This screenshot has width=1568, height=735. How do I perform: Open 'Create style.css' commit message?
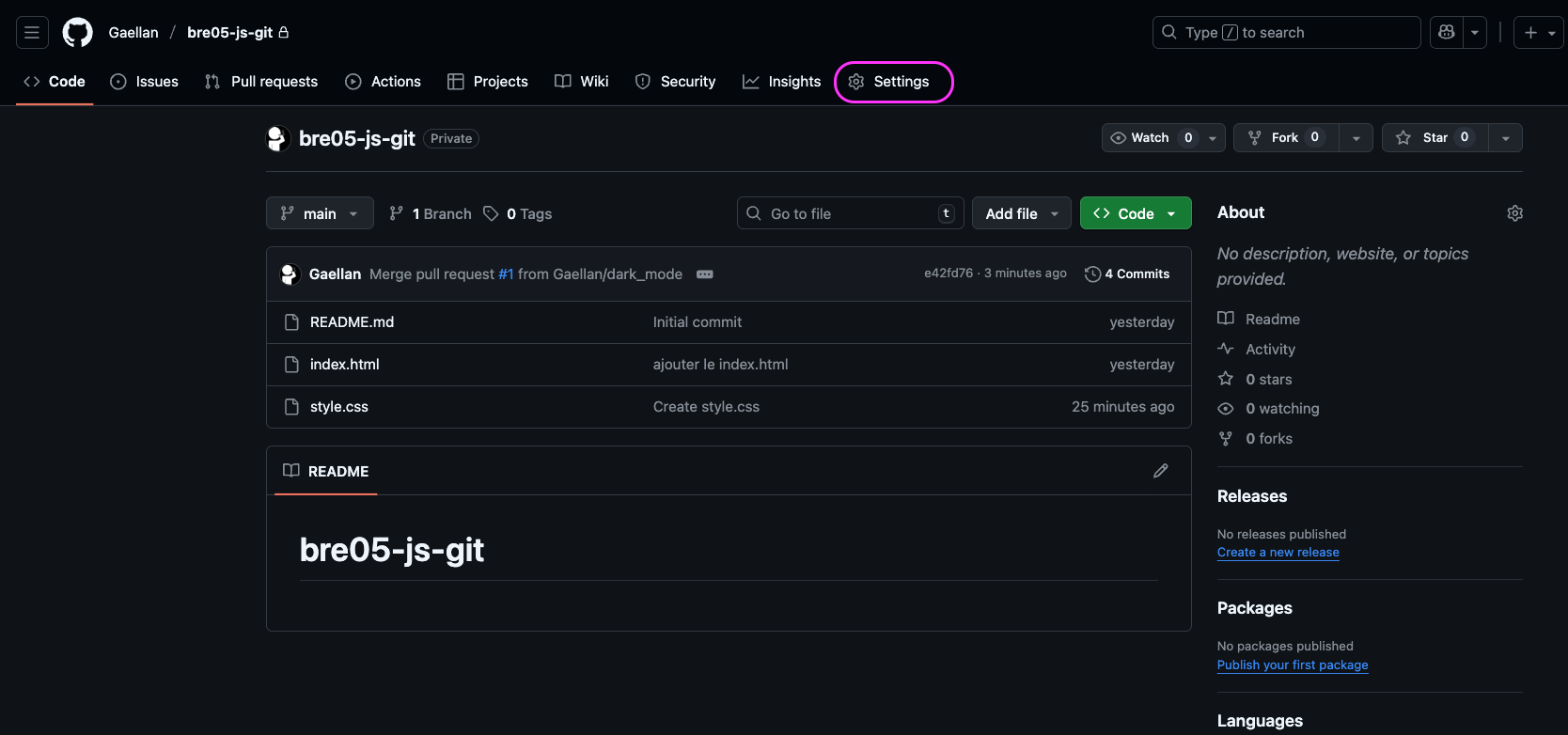click(706, 407)
